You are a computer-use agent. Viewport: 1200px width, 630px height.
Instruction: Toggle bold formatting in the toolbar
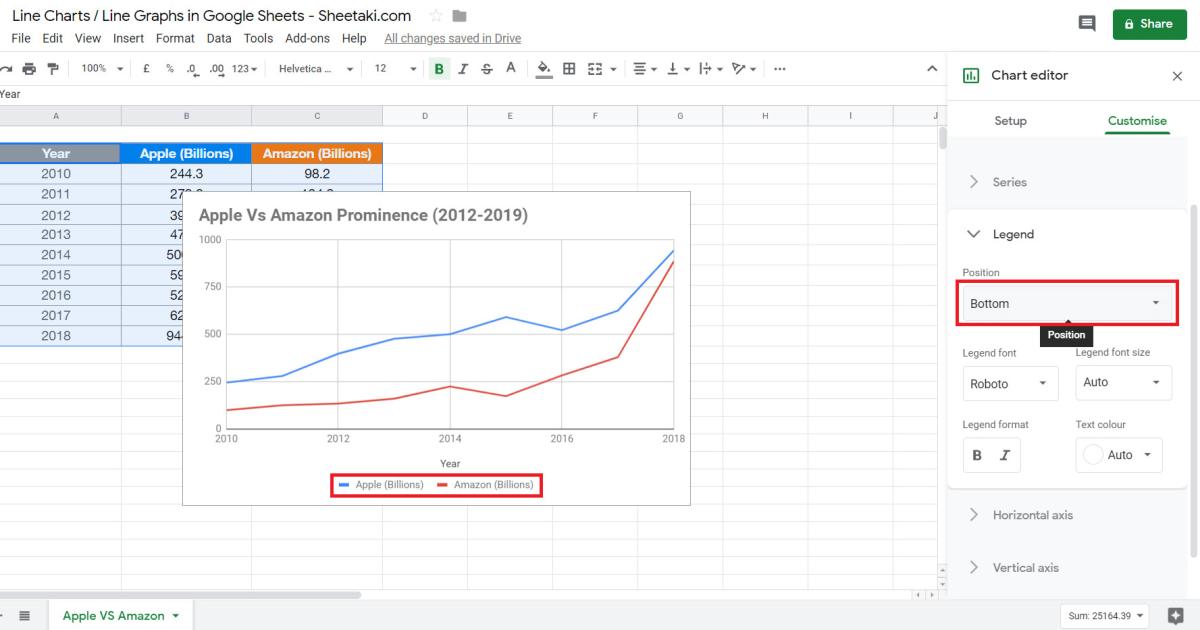[438, 68]
